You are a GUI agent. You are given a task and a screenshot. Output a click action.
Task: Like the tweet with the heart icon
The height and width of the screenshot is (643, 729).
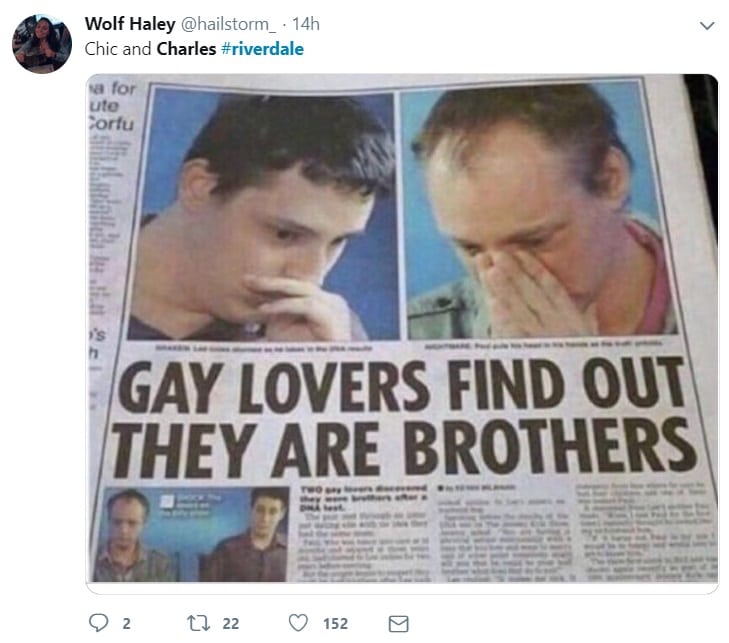click(x=298, y=623)
